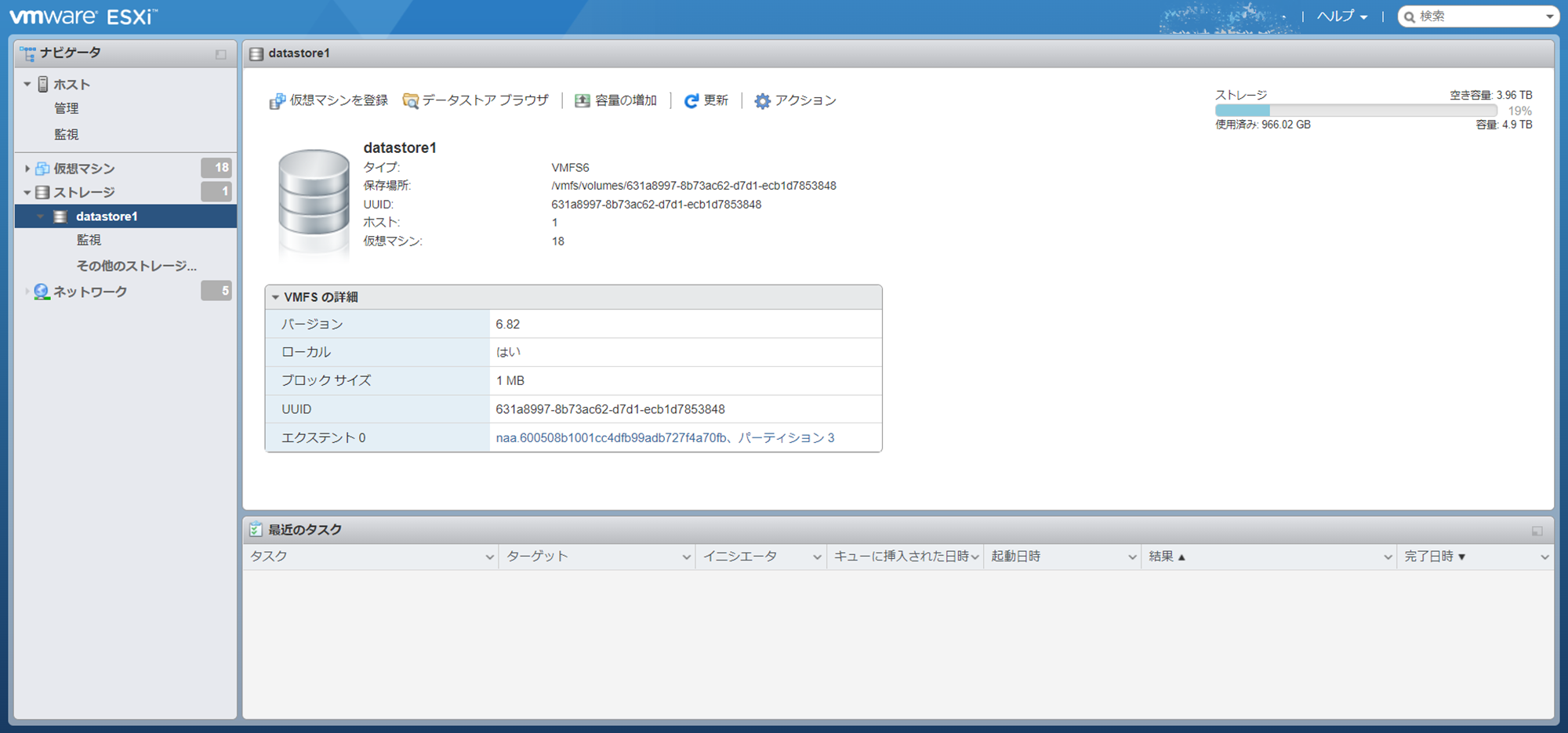
Task: Minimize the ナビゲータ panel
Action: [x=221, y=54]
